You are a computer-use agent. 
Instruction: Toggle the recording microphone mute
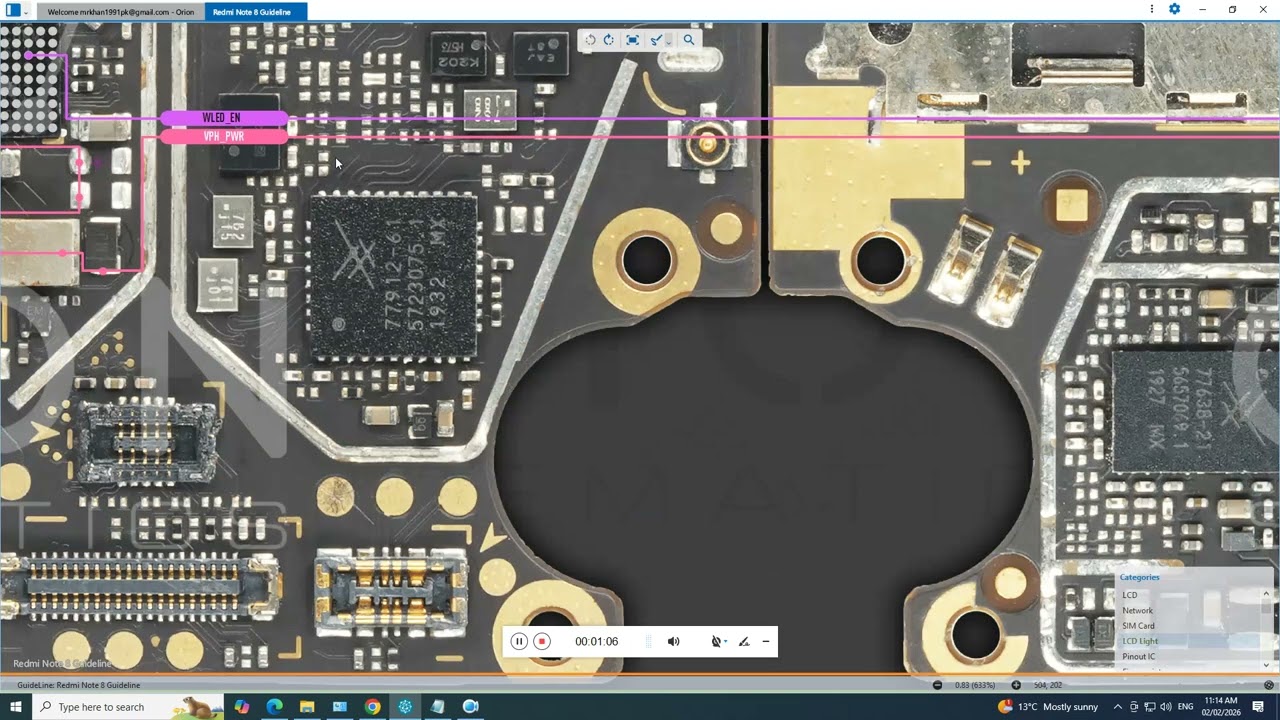pyautogui.click(x=716, y=642)
